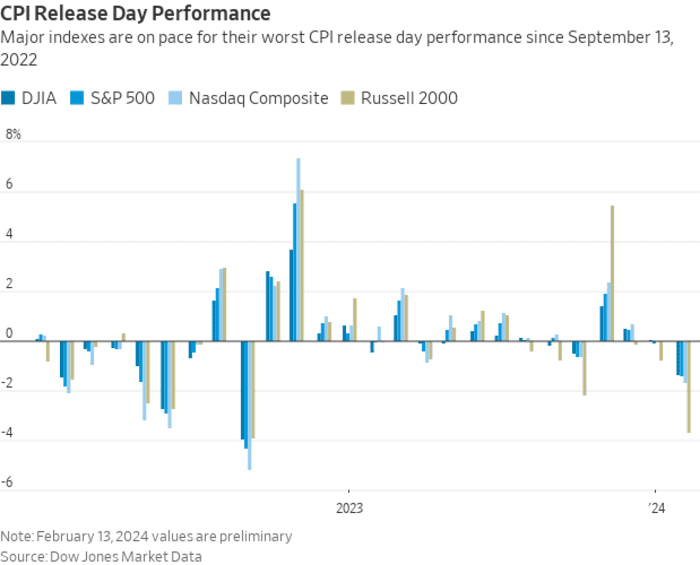700x565 pixels.
Task: Click the '24 x-axis tick label
Action: tap(657, 508)
